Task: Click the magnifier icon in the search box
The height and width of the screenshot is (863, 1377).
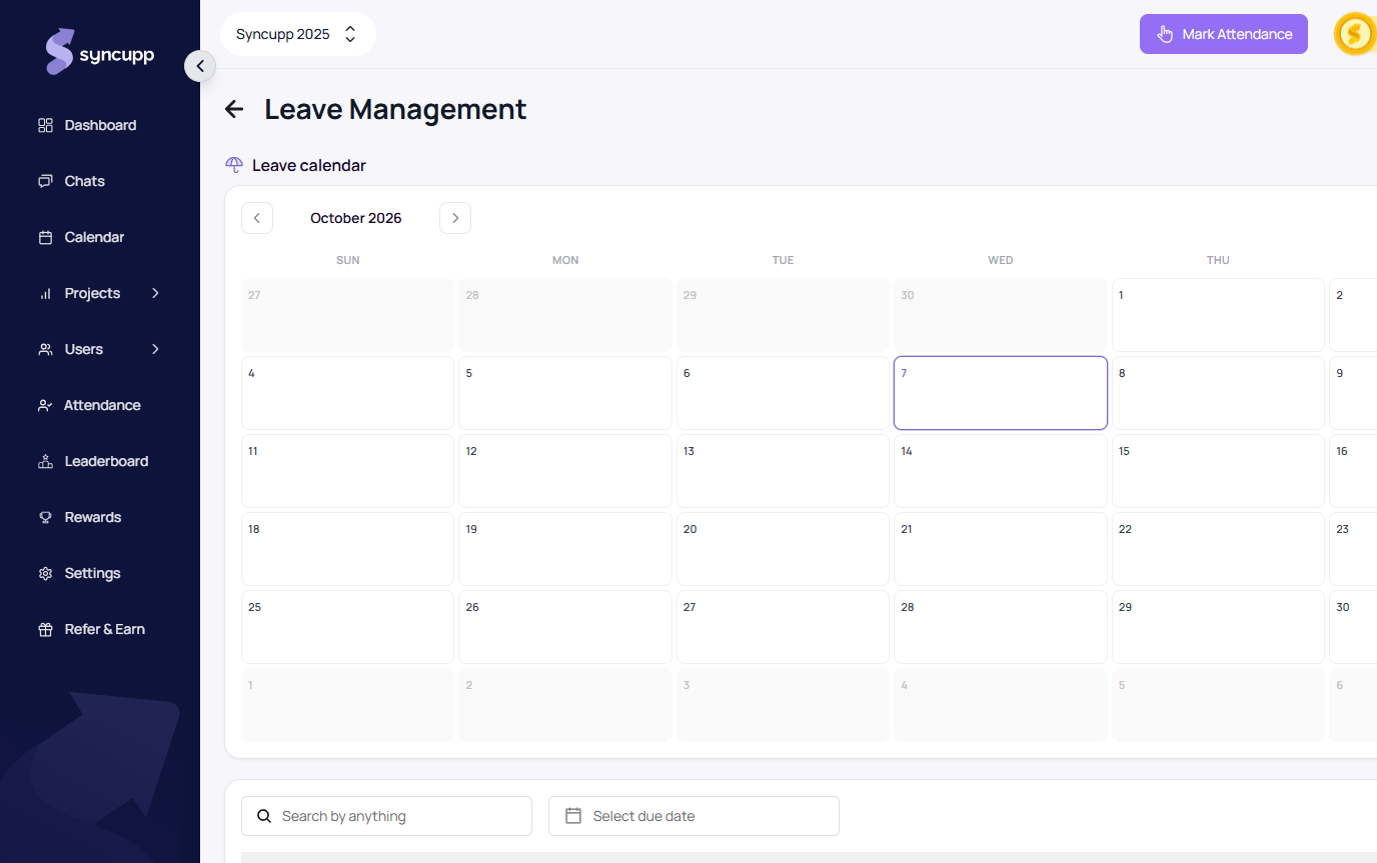Action: (264, 816)
